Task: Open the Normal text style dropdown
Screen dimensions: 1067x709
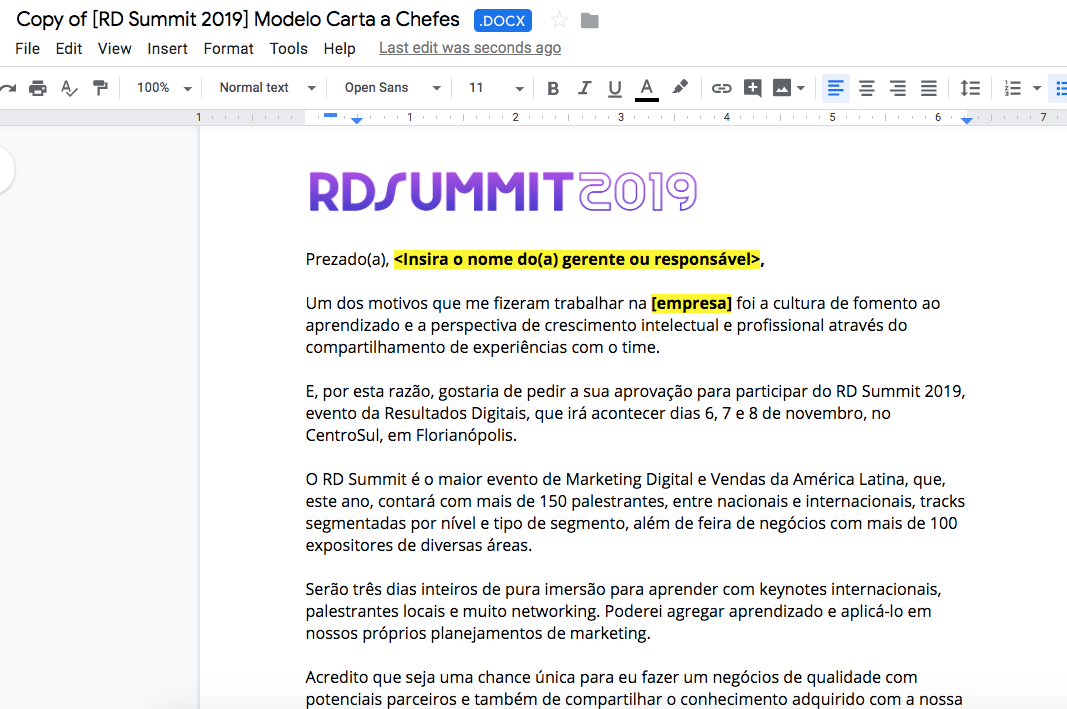Action: 267,88
